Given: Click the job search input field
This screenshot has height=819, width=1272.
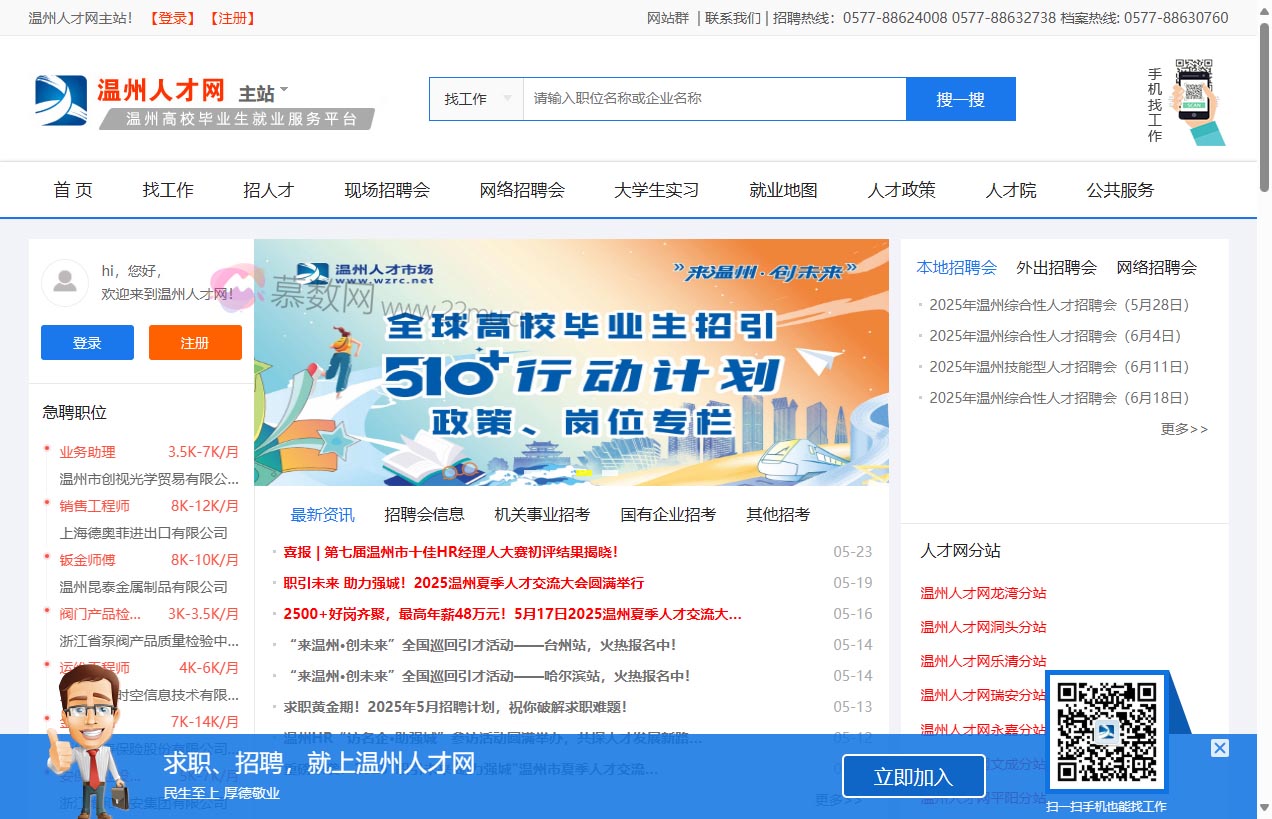Looking at the screenshot, I should point(714,98).
